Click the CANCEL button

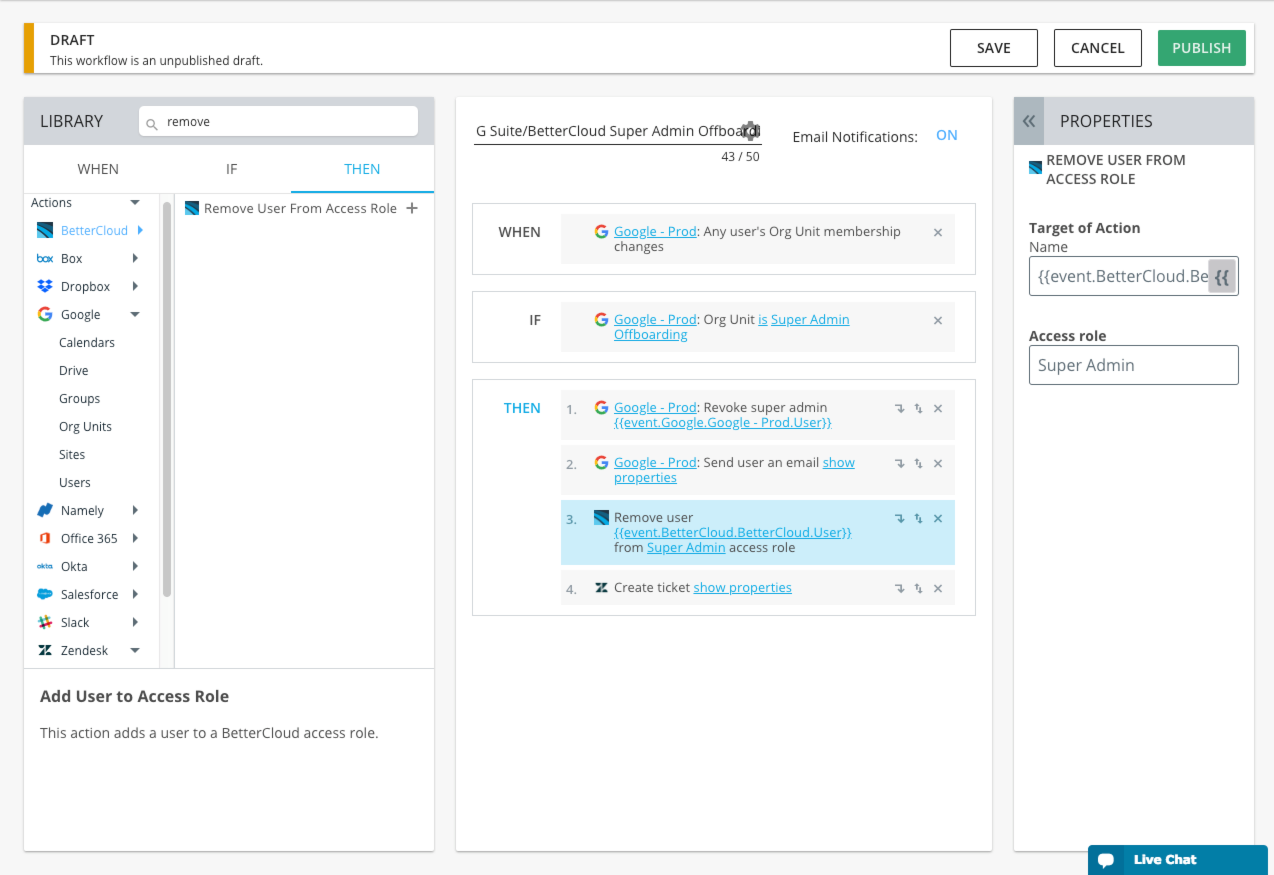(1098, 48)
